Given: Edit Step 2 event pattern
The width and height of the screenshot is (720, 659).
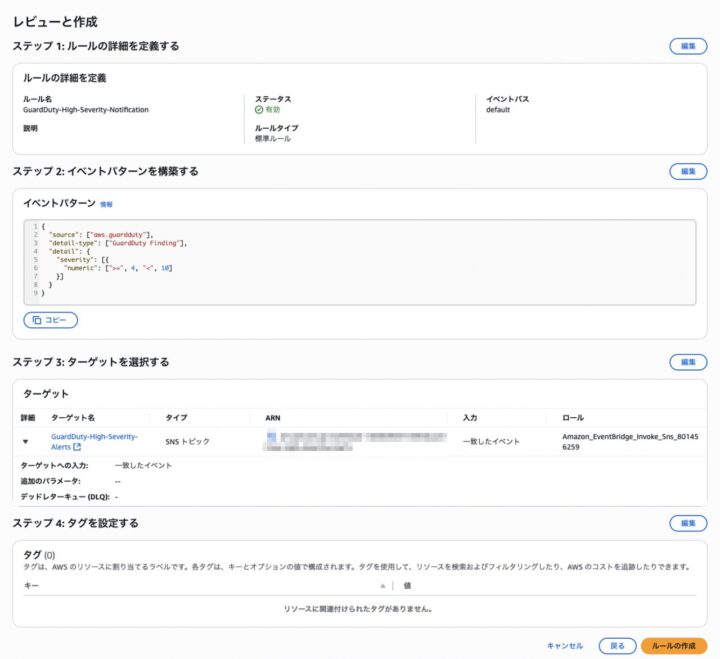Looking at the screenshot, I should point(687,172).
